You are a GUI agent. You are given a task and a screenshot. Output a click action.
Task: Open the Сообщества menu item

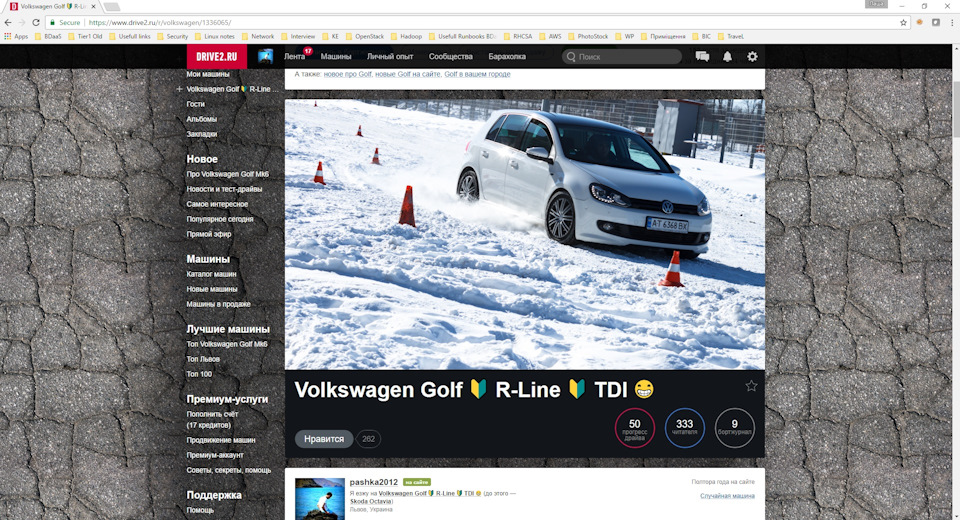(x=451, y=56)
